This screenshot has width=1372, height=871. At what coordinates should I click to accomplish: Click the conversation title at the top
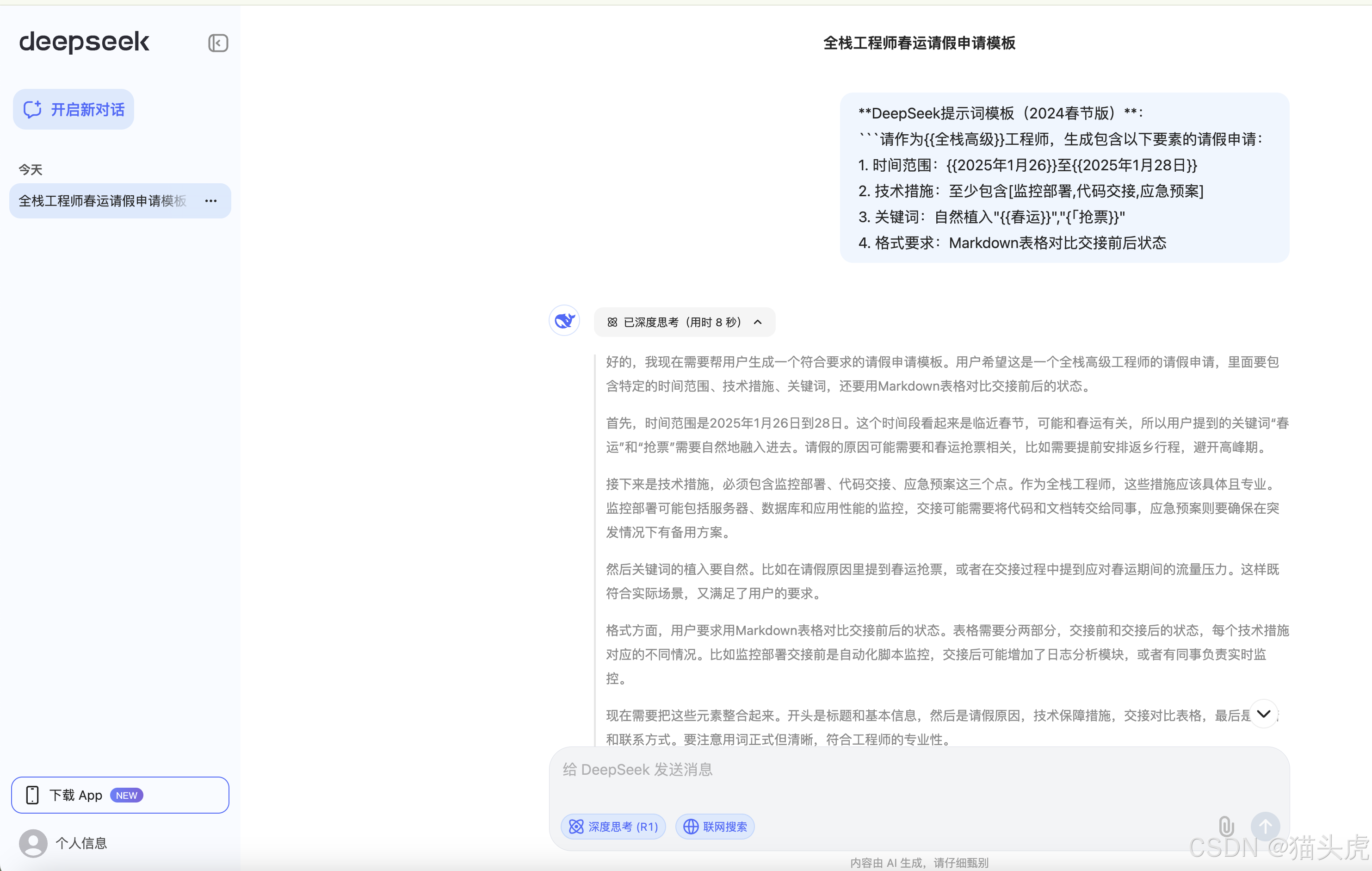pyautogui.click(x=919, y=43)
